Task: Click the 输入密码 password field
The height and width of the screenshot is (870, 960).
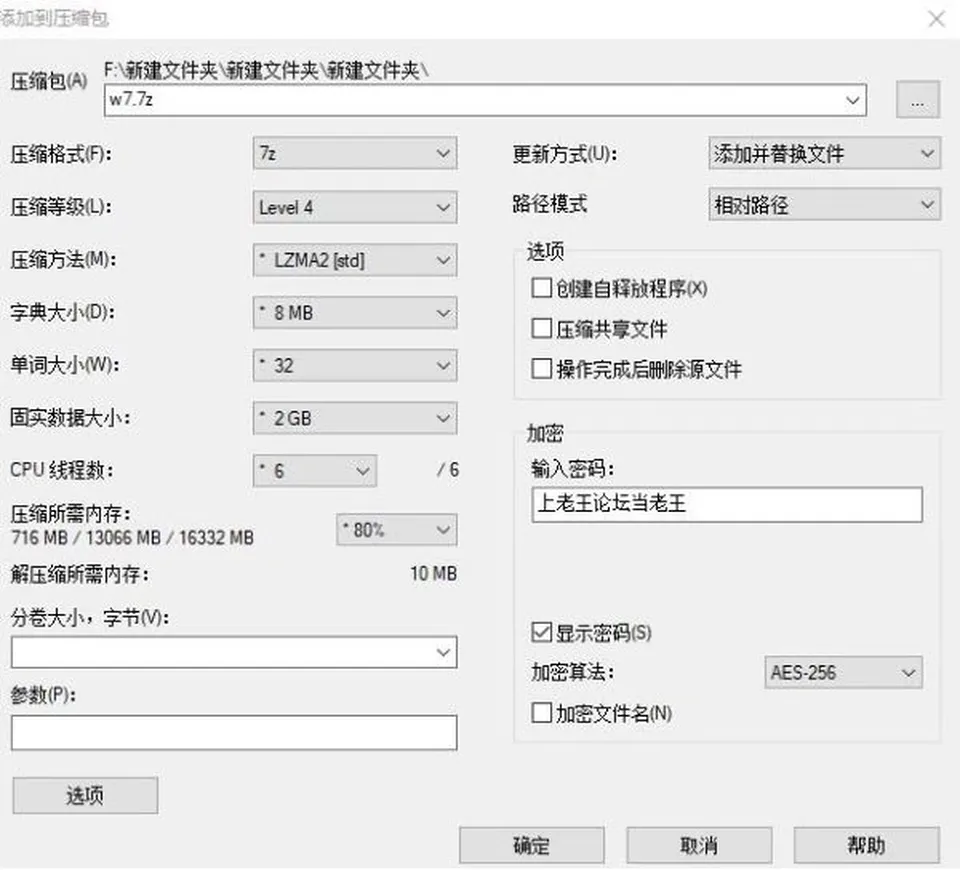Action: point(727,504)
